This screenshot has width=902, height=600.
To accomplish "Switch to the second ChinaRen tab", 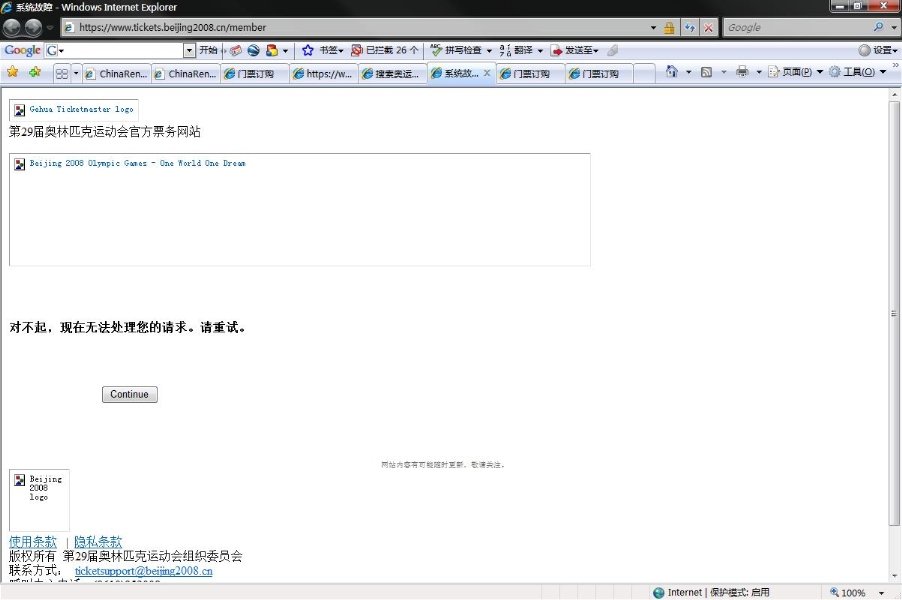I will (x=186, y=74).
